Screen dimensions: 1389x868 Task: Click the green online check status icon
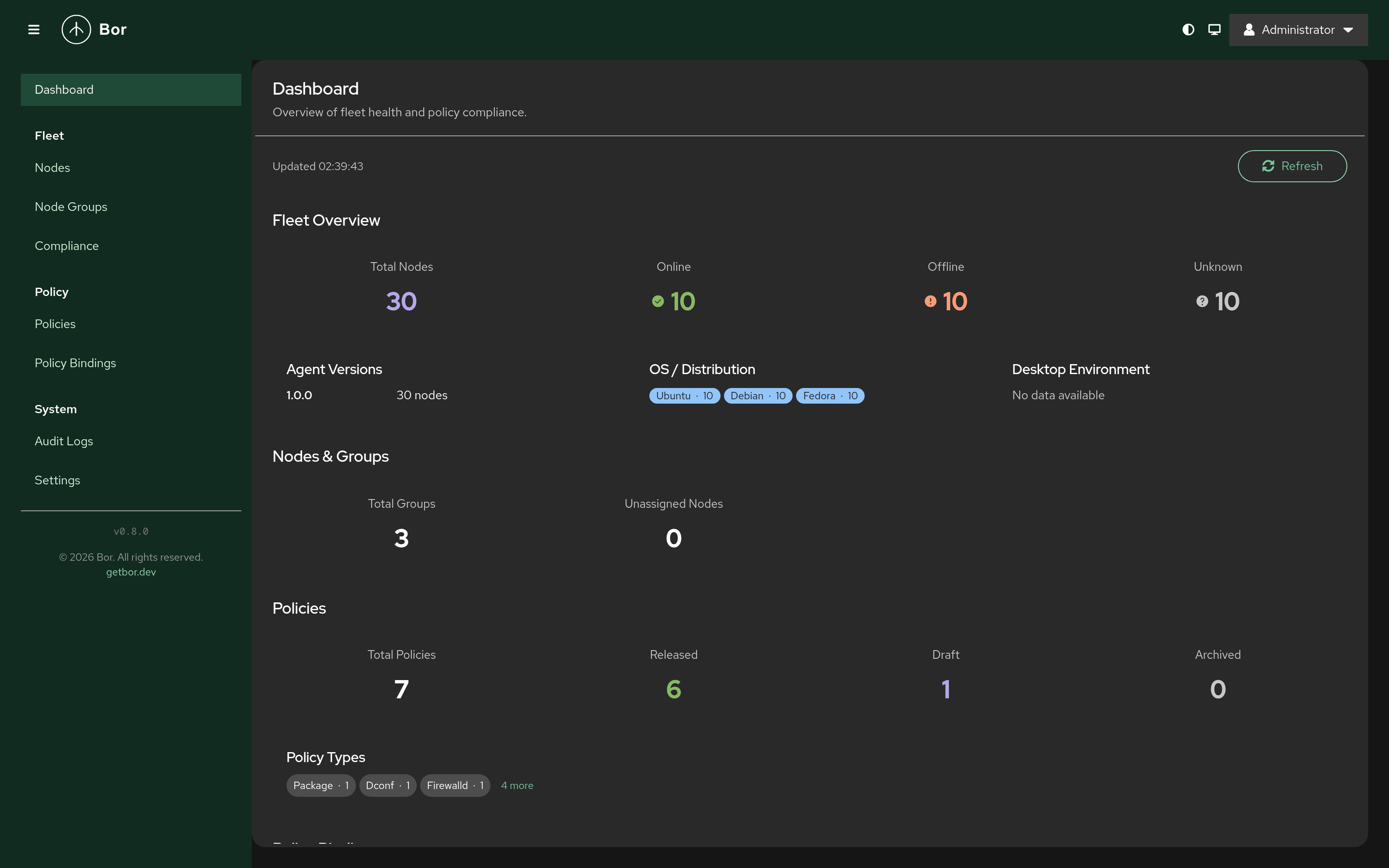tap(658, 301)
